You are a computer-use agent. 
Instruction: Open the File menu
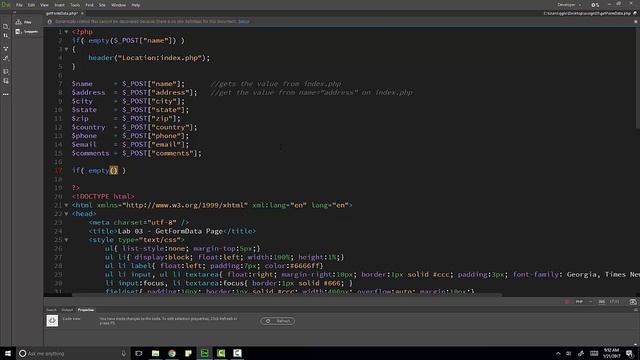19,5
